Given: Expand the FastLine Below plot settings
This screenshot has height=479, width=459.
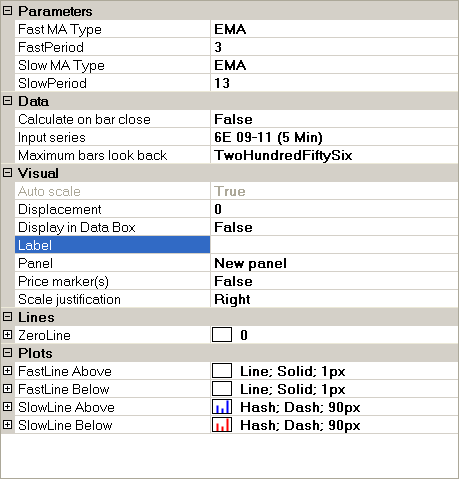Looking at the screenshot, I should click(x=7, y=389).
